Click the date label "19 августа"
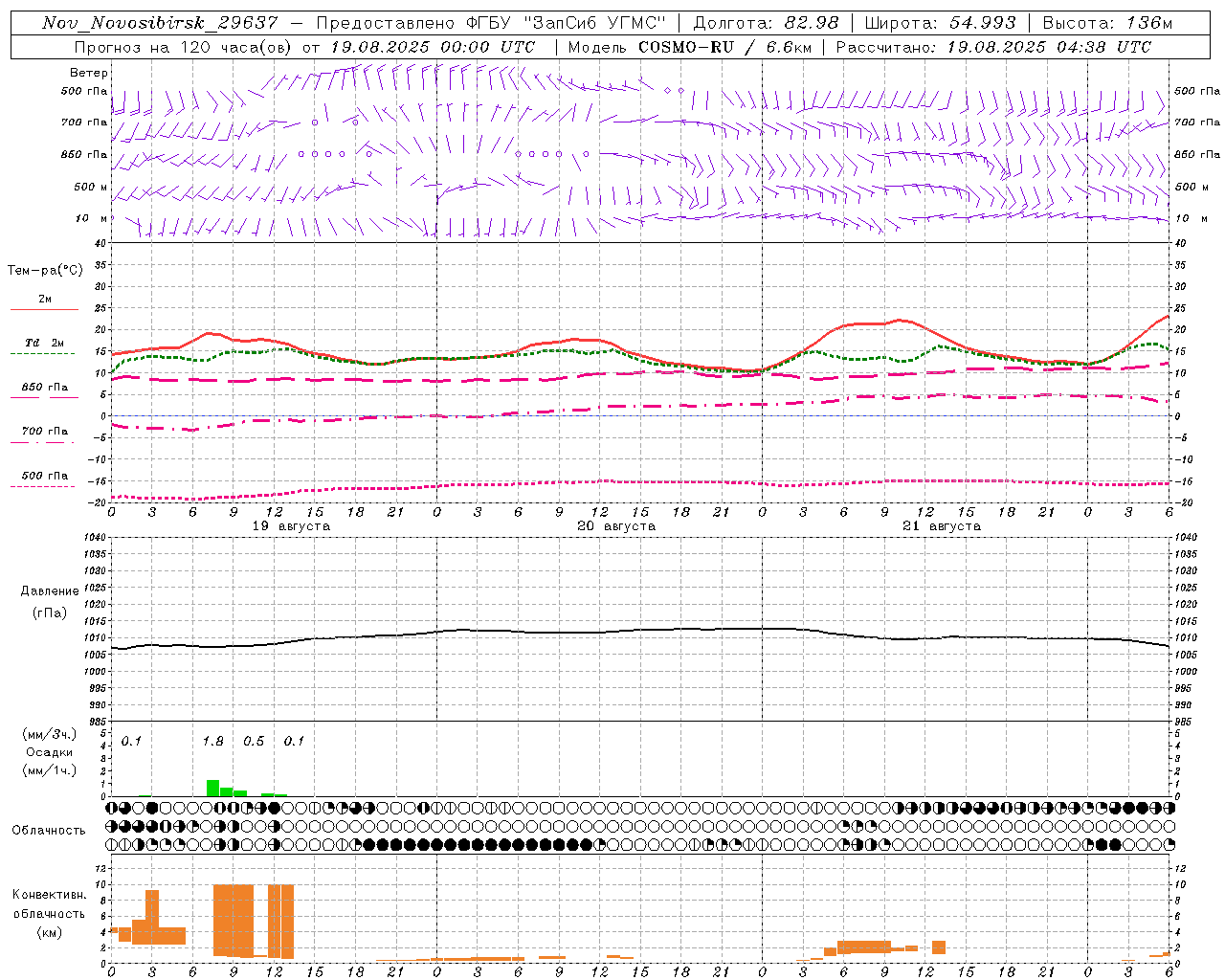1225x980 pixels. point(291,526)
